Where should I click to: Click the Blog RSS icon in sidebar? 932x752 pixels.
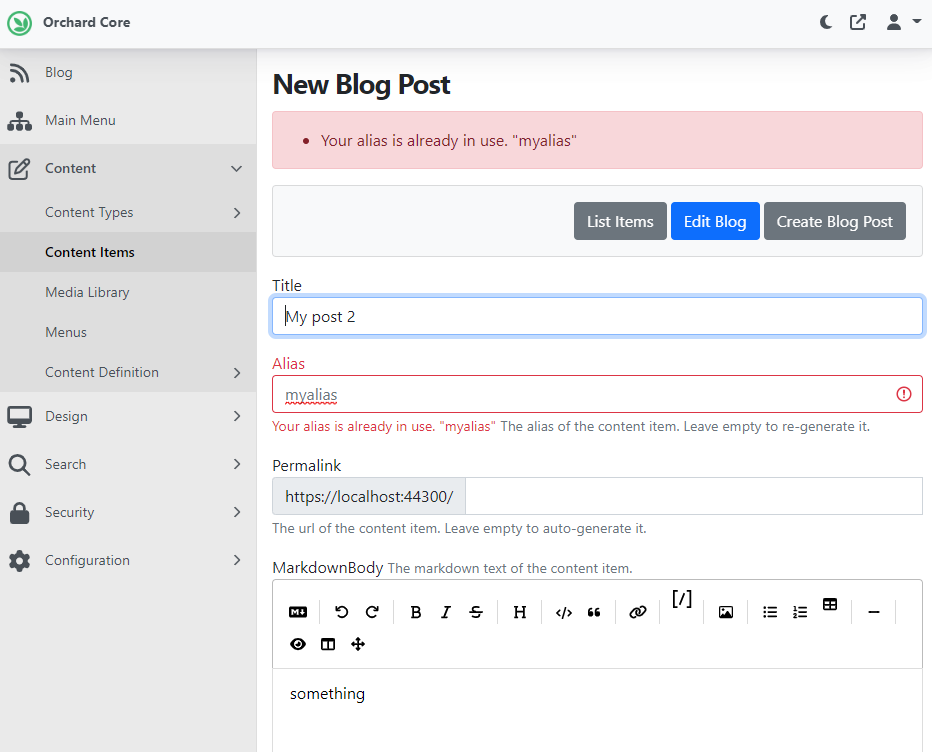pos(19,73)
